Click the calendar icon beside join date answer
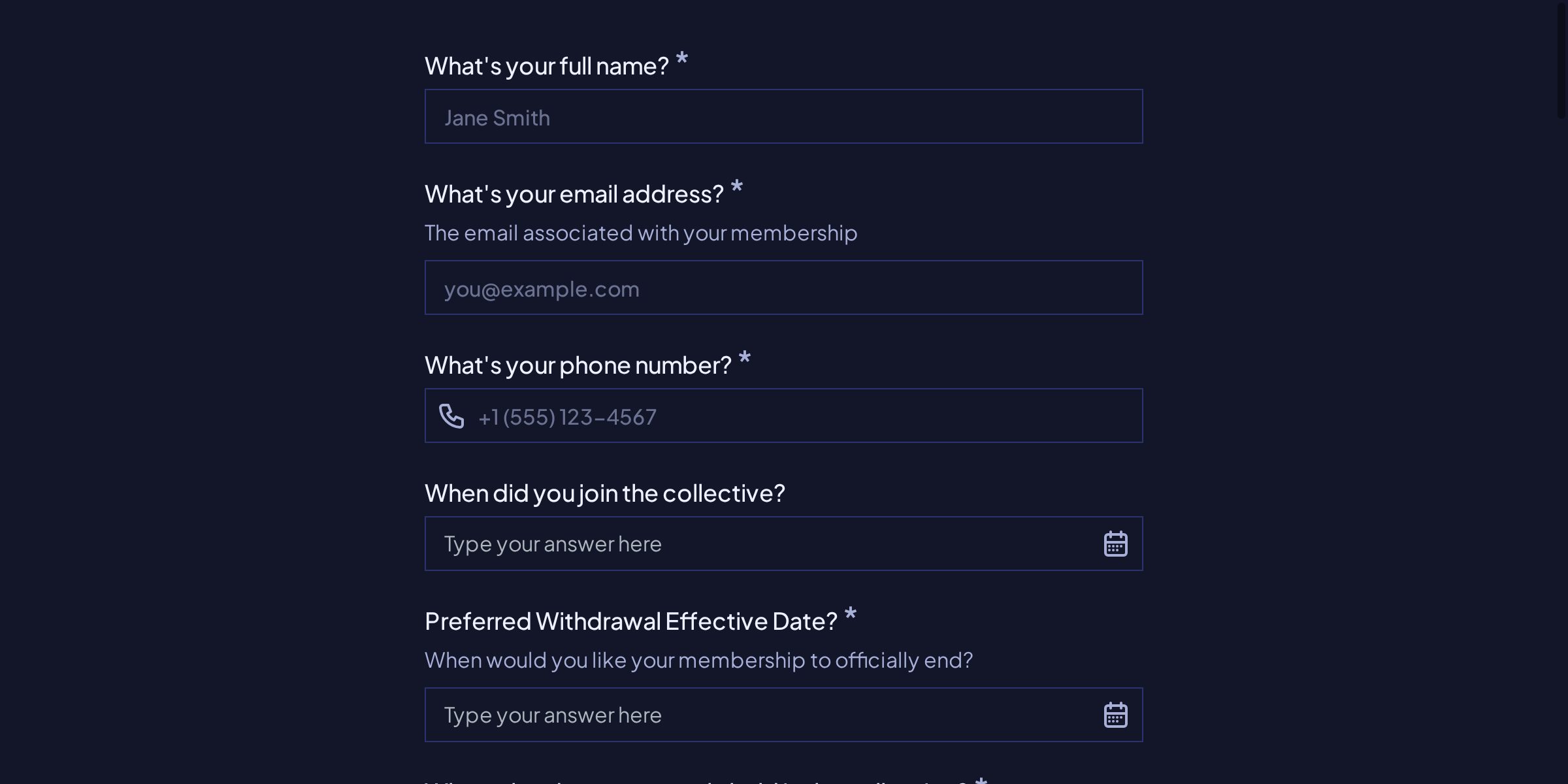 [x=1115, y=543]
